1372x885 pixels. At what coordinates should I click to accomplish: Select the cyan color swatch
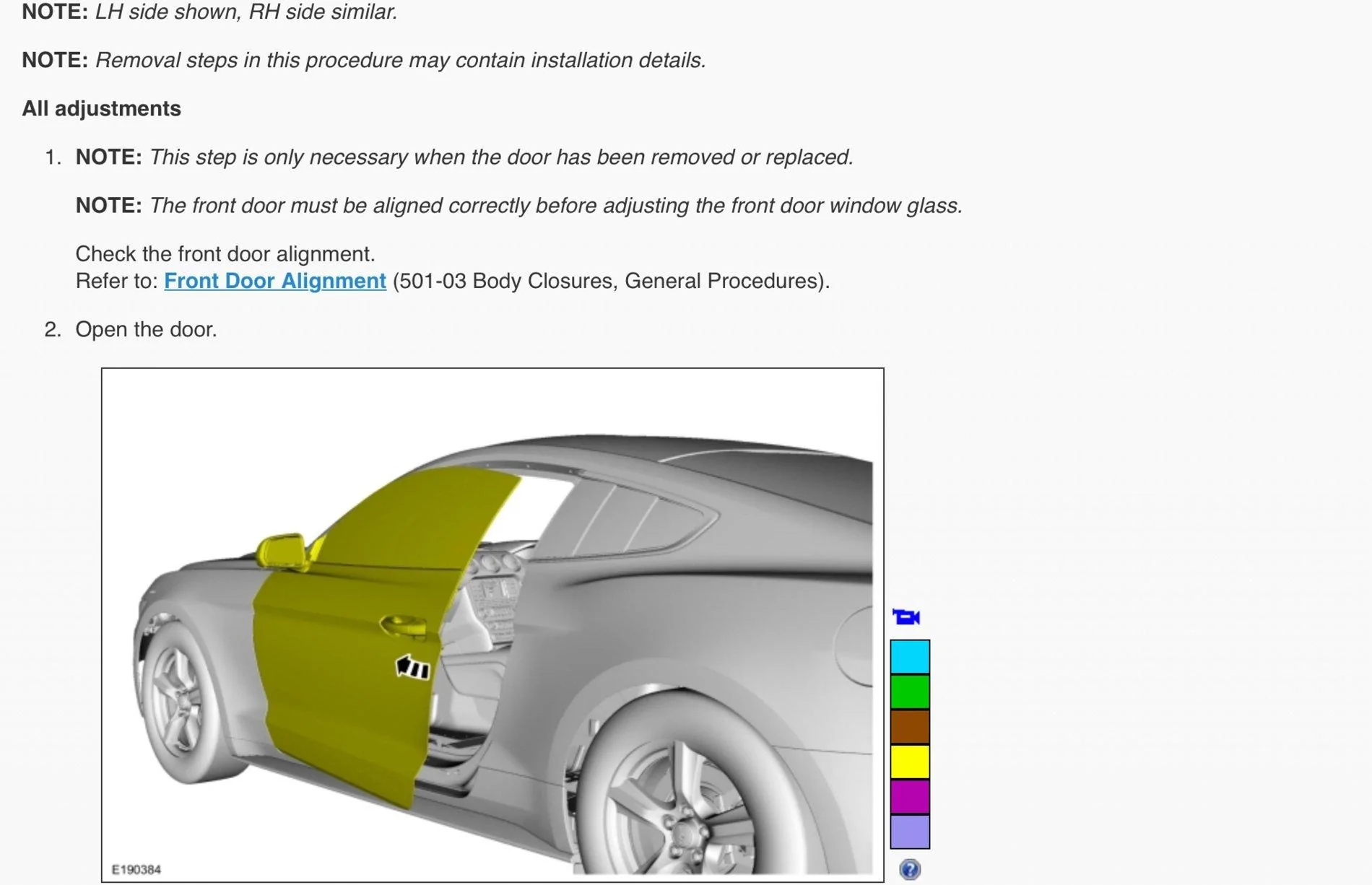[x=910, y=657]
